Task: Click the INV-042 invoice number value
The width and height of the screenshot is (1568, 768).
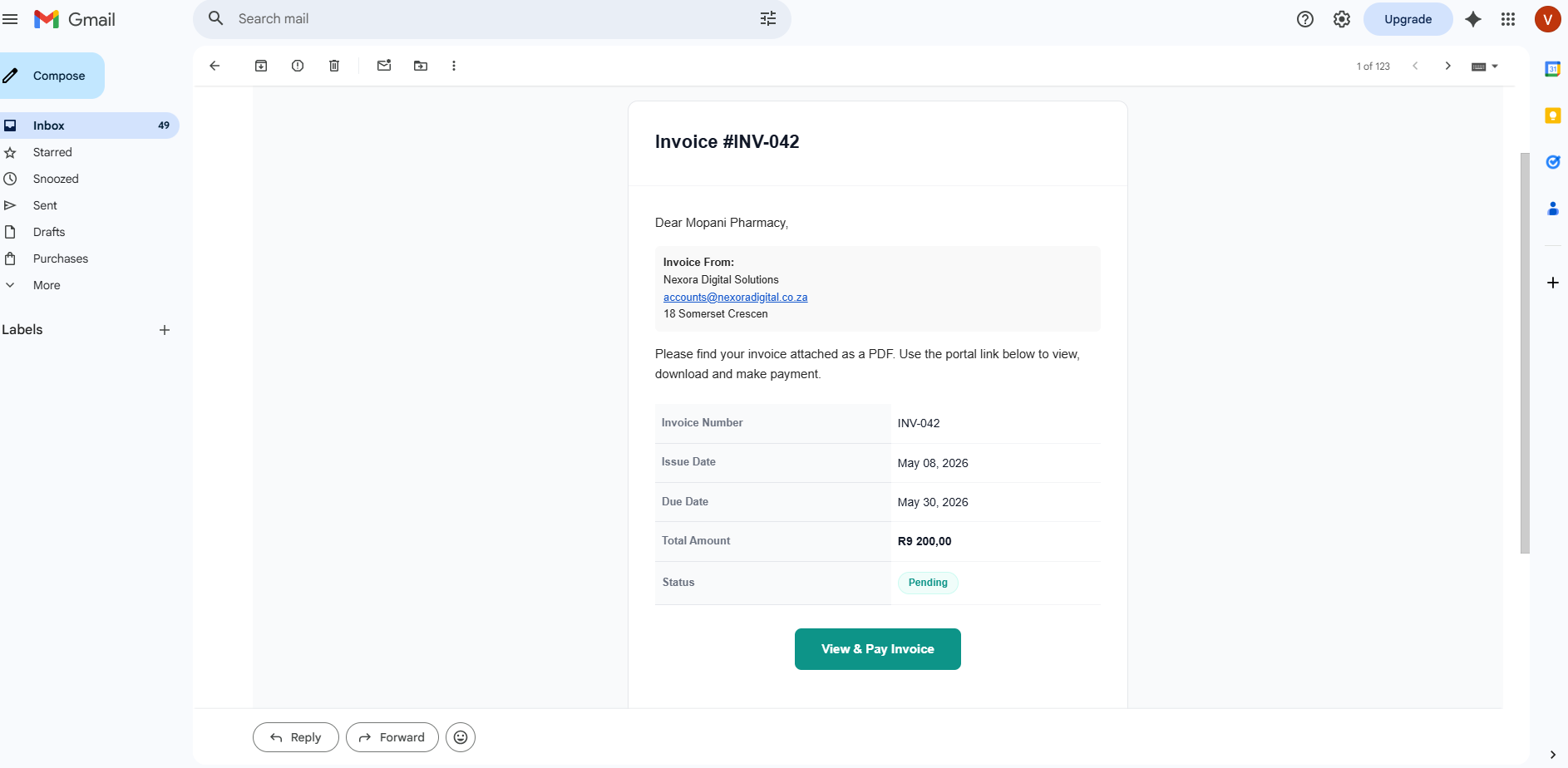Action: pyautogui.click(x=919, y=423)
